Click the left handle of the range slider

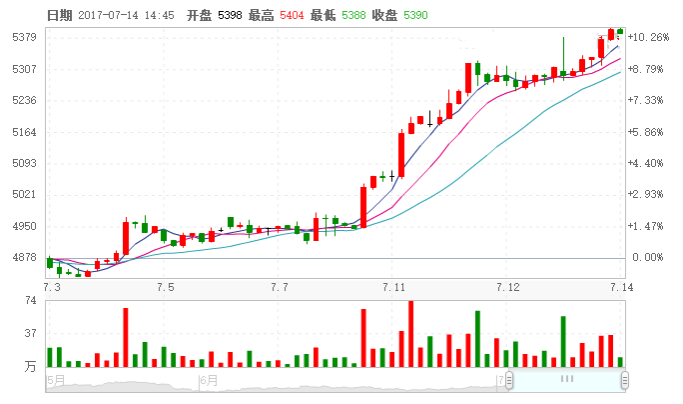pos(509,380)
